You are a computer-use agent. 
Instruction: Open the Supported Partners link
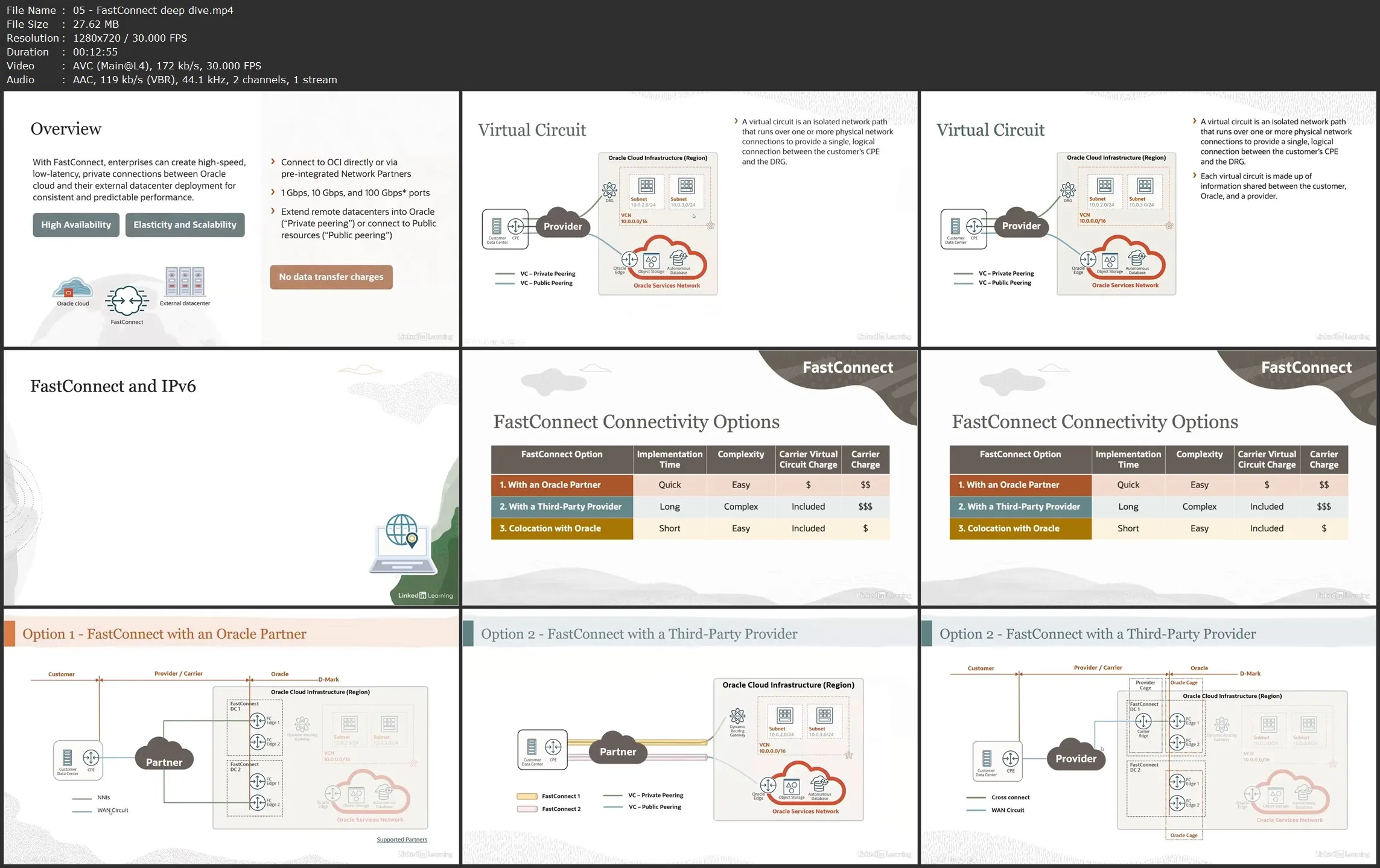pyautogui.click(x=402, y=840)
